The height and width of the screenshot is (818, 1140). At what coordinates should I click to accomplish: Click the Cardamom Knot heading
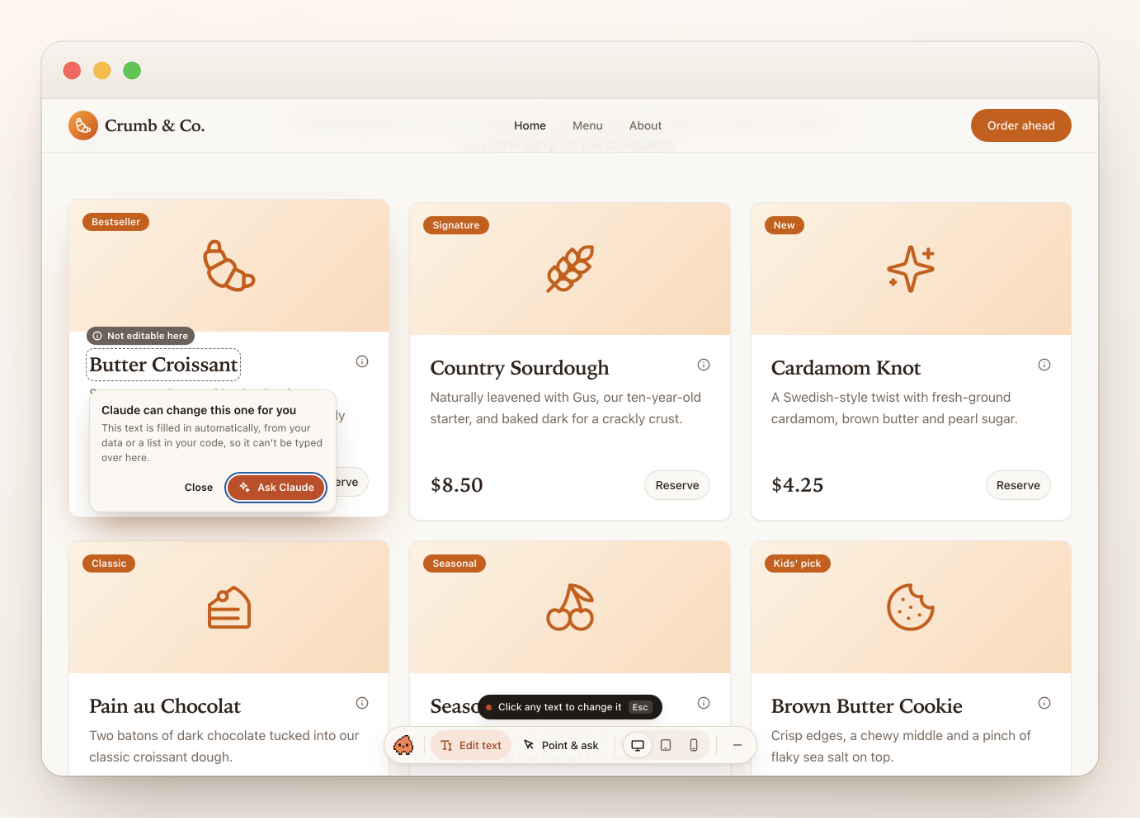tap(846, 368)
